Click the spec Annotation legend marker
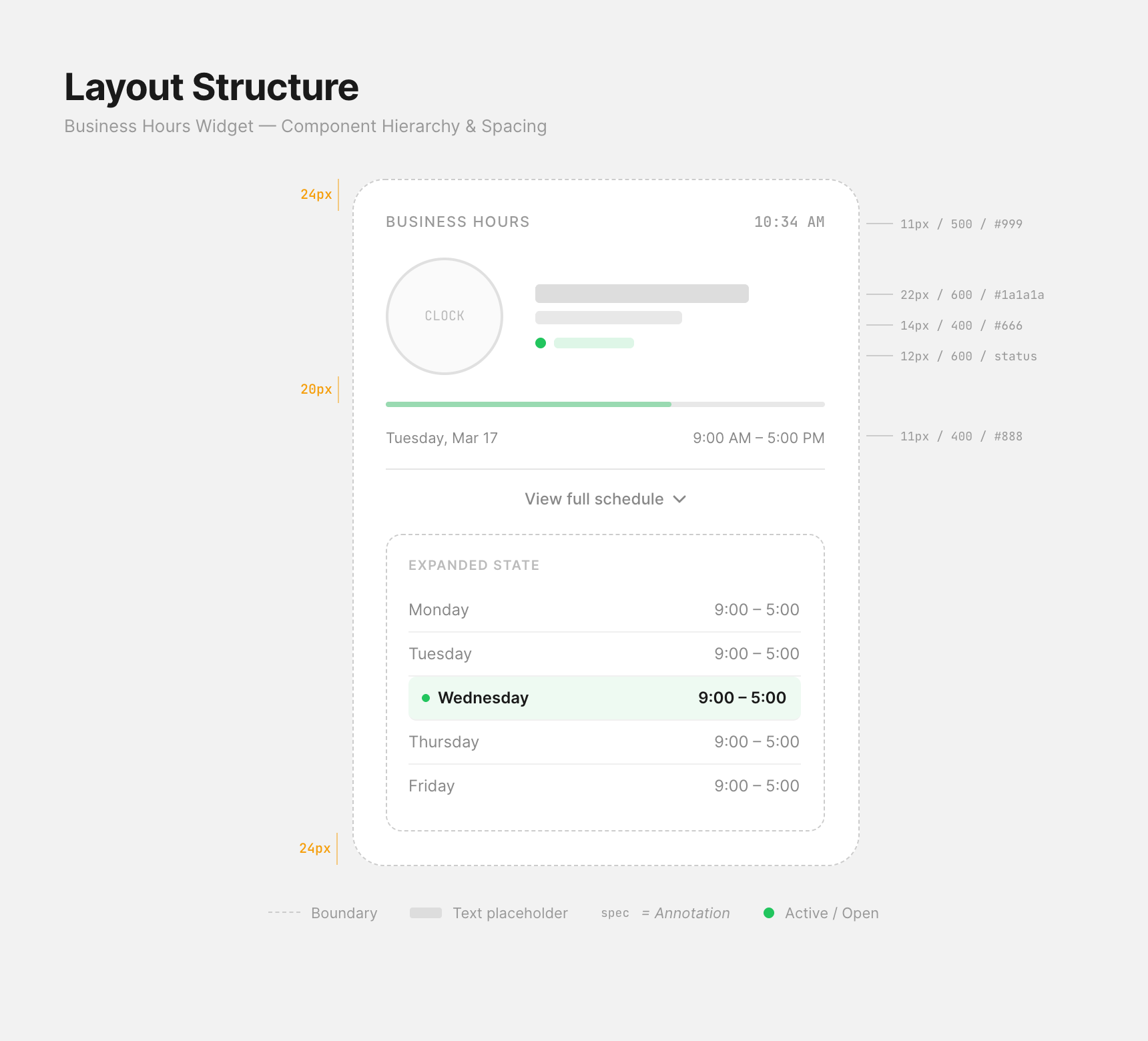This screenshot has height=1041, width=1148. tap(615, 913)
